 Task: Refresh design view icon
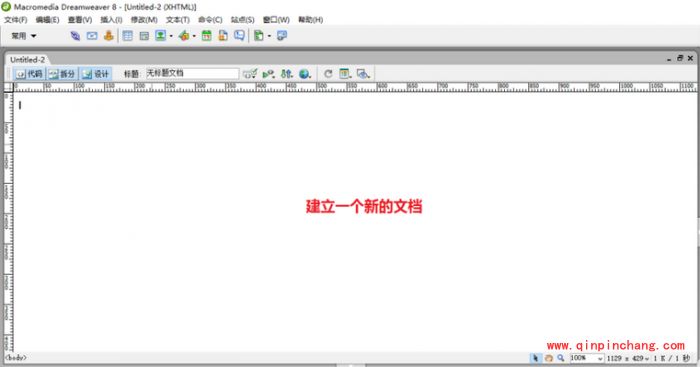point(328,74)
